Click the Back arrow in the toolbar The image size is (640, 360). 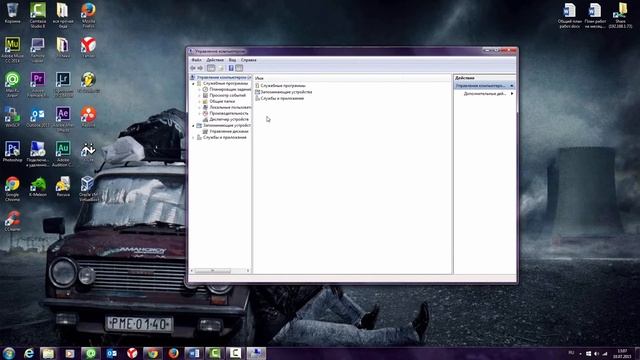193,68
